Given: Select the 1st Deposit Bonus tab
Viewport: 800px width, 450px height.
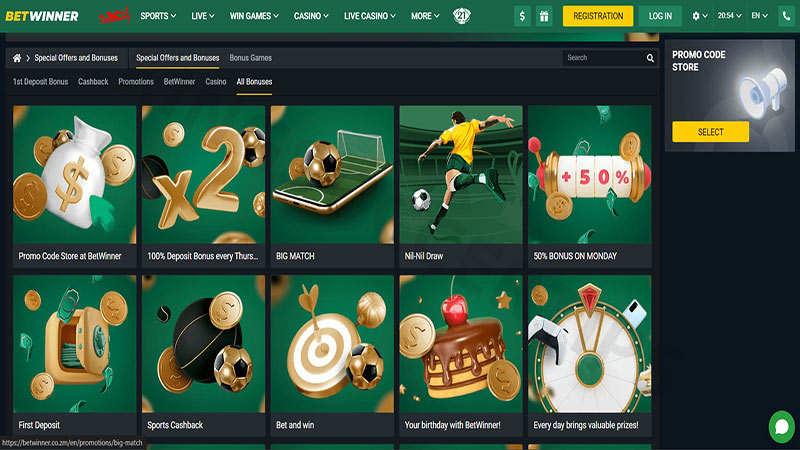Looking at the screenshot, I should pos(40,82).
